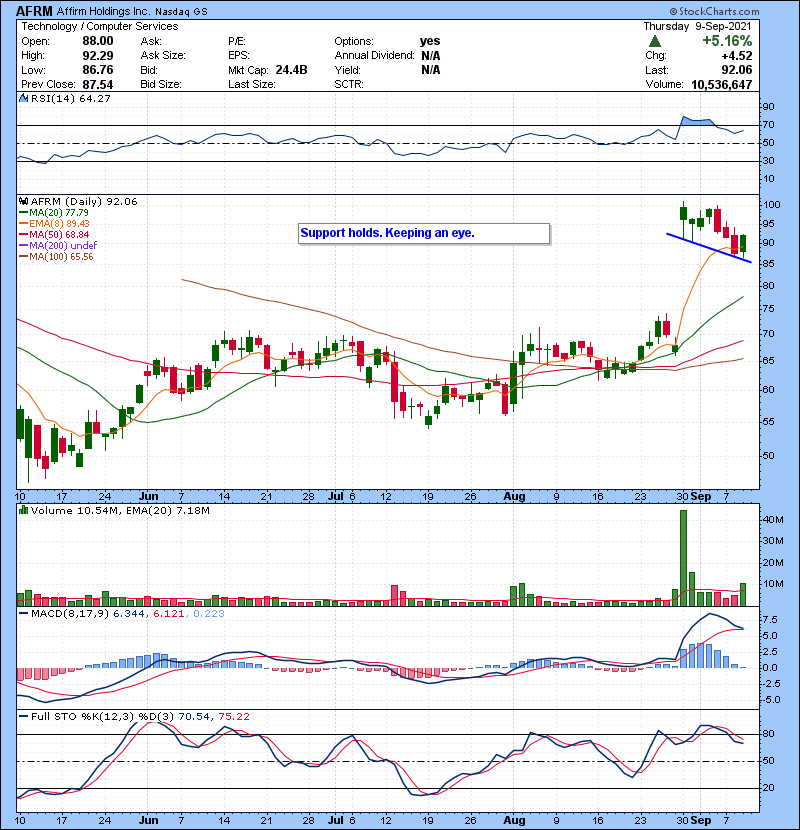Click the -5.0 MACD axis label
Screen dimensions: 800x830
770,700
